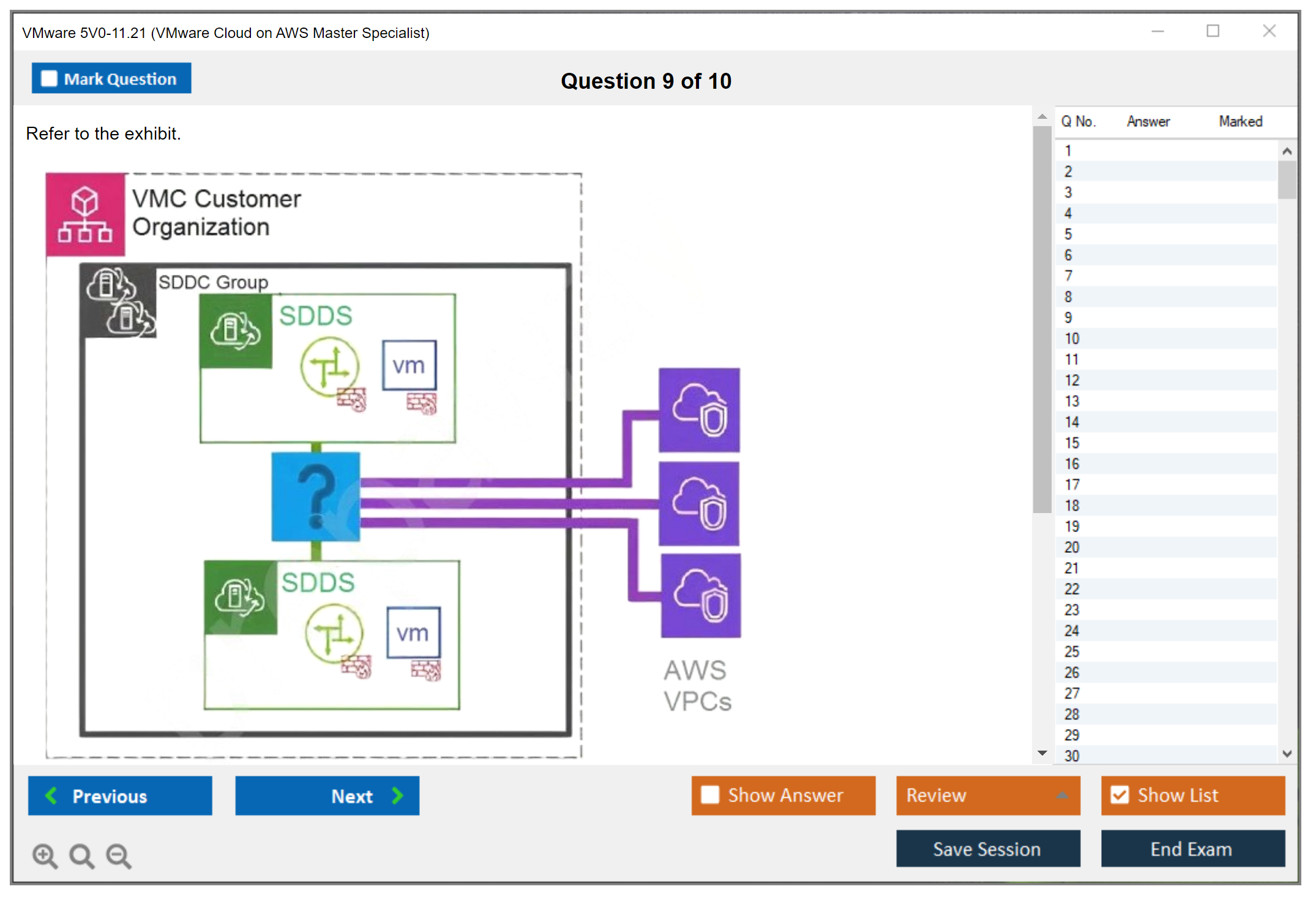The width and height of the screenshot is (1316, 900).
Task: Click the zoom out magnifier icon
Action: (x=118, y=855)
